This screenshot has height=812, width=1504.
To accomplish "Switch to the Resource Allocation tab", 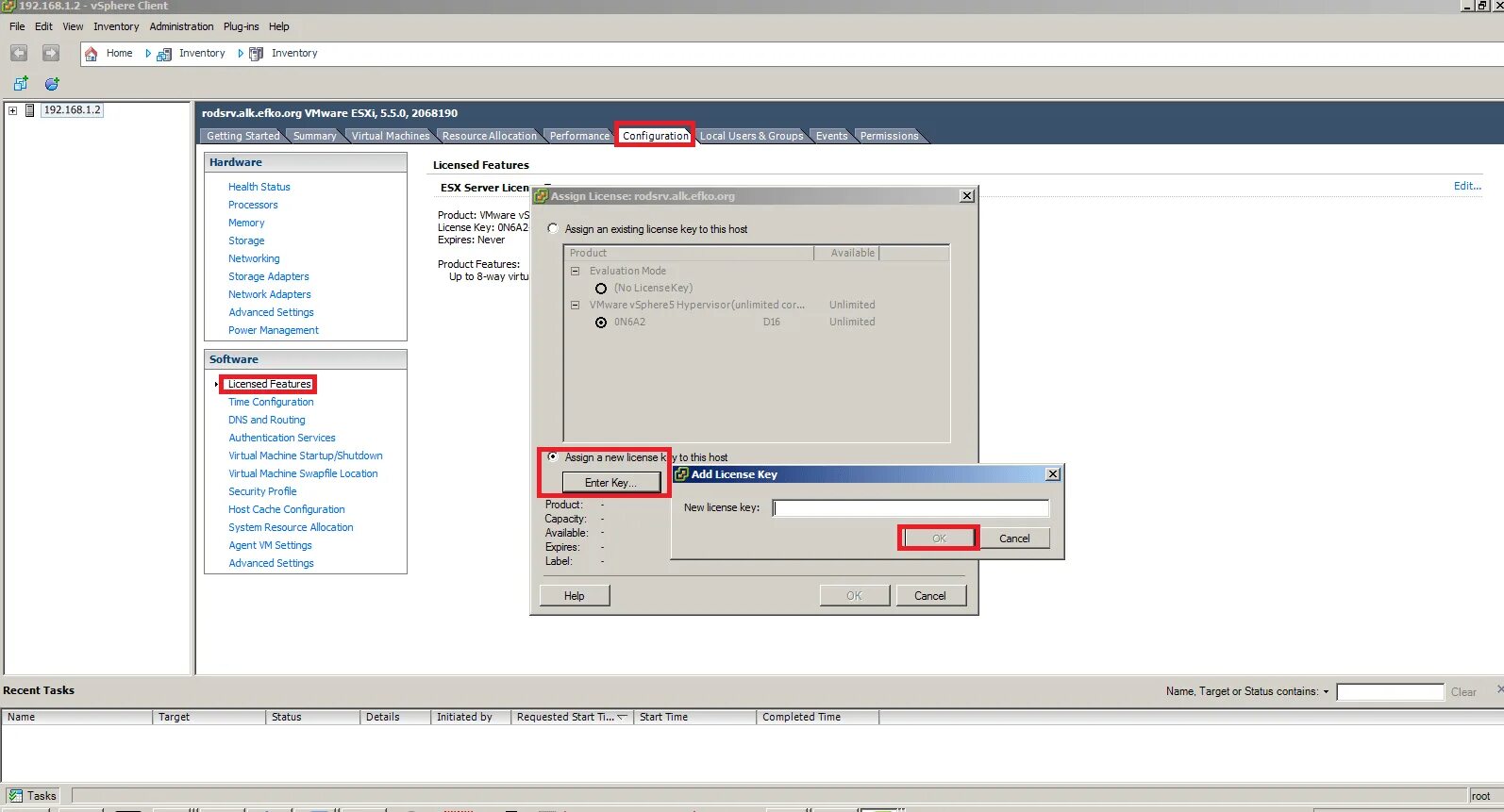I will point(489,136).
